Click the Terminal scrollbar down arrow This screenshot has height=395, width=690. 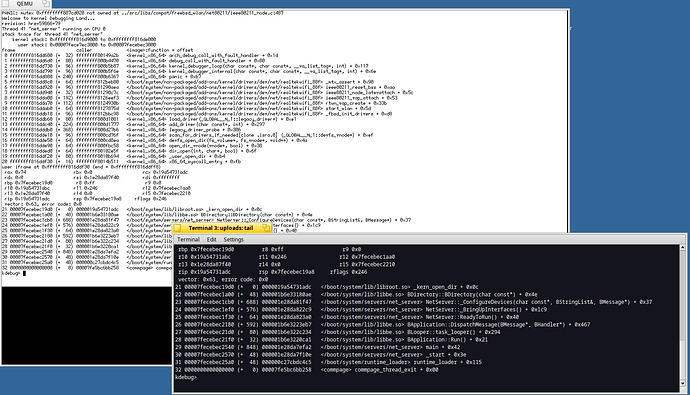click(x=683, y=384)
